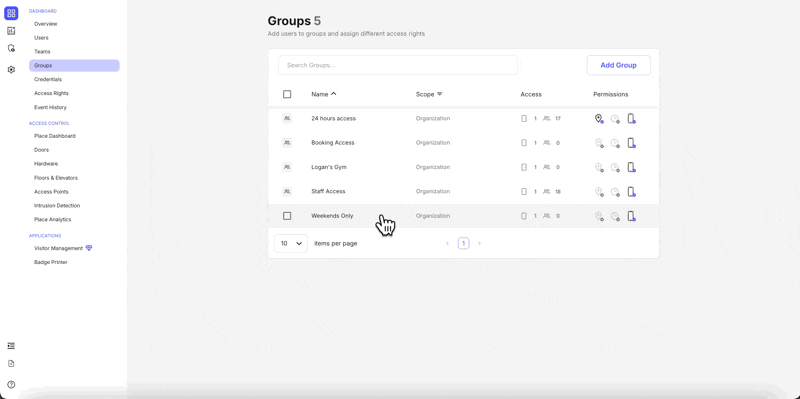Open the Logan's Gym group name
Screen dimensions: 800x399
click(330, 167)
